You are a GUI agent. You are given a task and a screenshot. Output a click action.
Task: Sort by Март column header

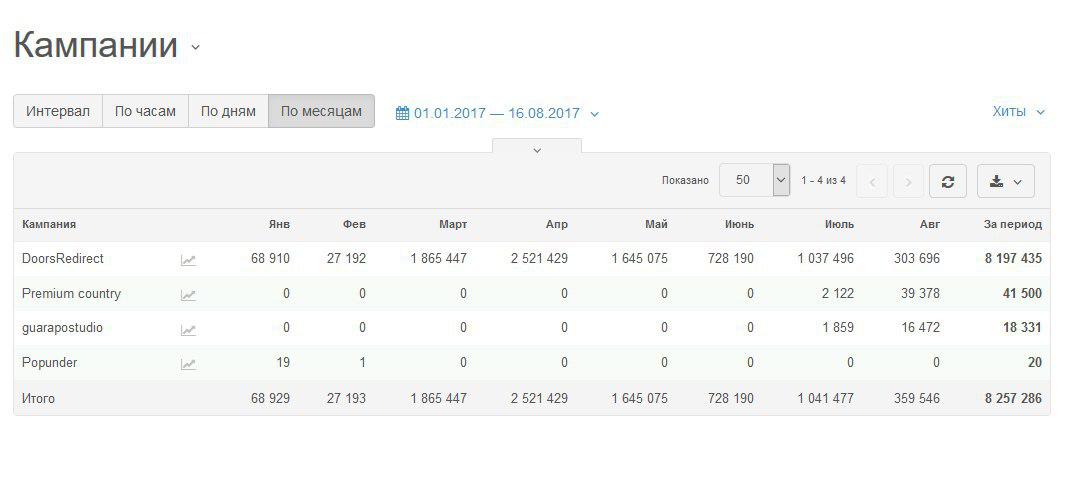coord(453,224)
